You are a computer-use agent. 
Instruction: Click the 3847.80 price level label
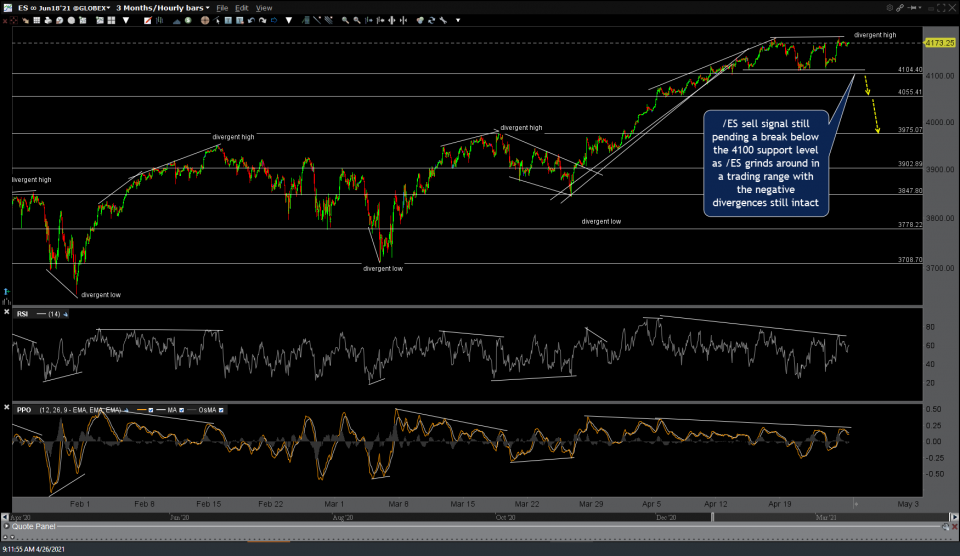(x=910, y=190)
